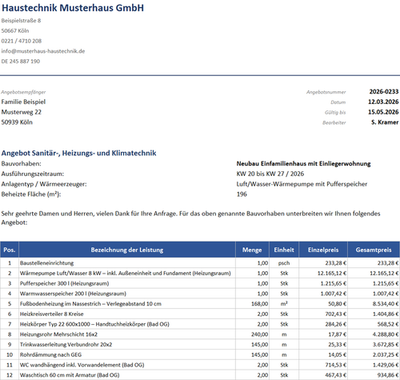Select the sender city 50667 Köln

15,31
